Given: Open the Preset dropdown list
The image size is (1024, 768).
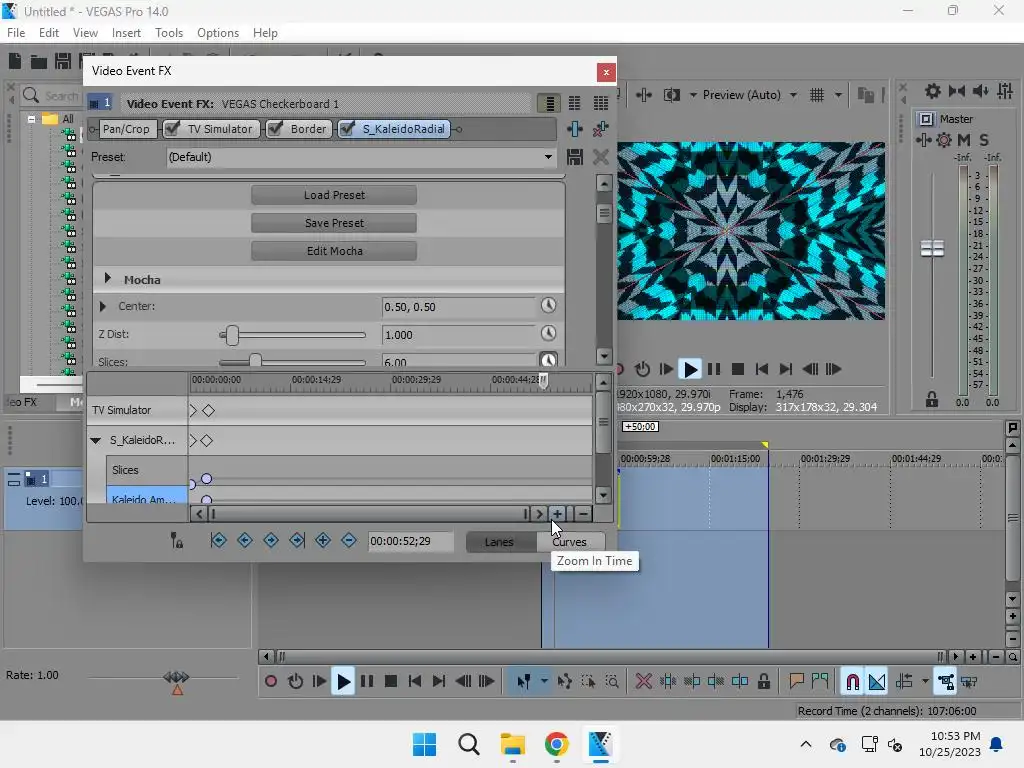Looking at the screenshot, I should coord(548,157).
